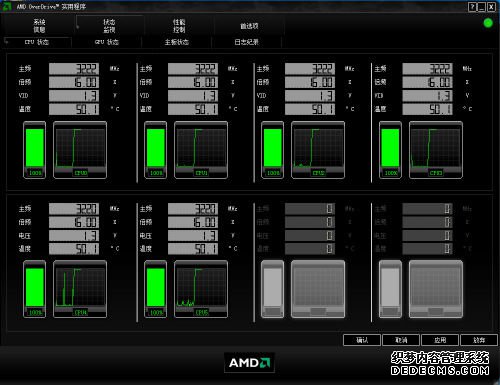Screen dimensions: 500x385
Task: Click the CPU4 电压 1.3 voltage field
Action: tap(74, 236)
